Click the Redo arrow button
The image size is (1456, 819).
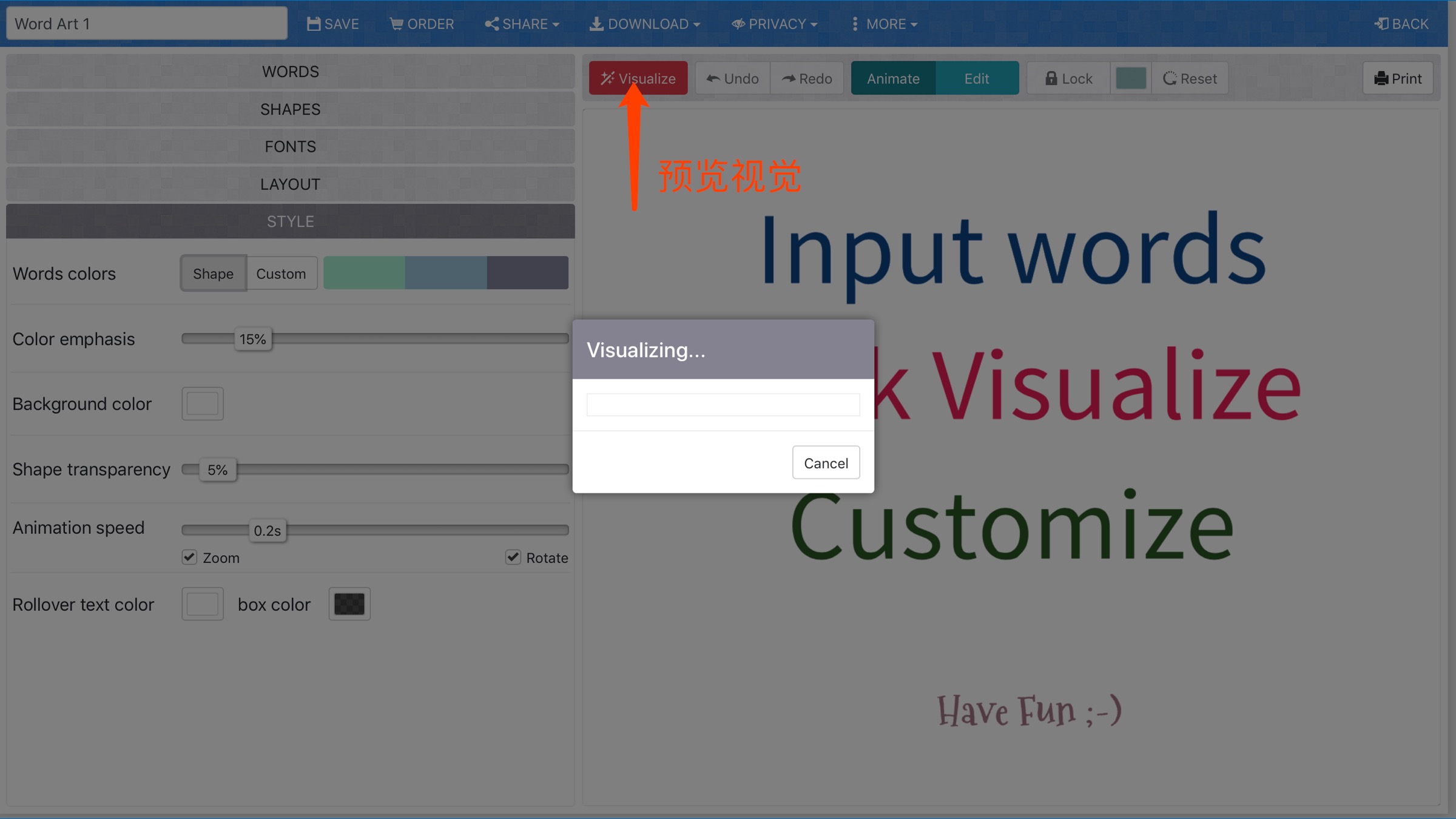(x=806, y=78)
